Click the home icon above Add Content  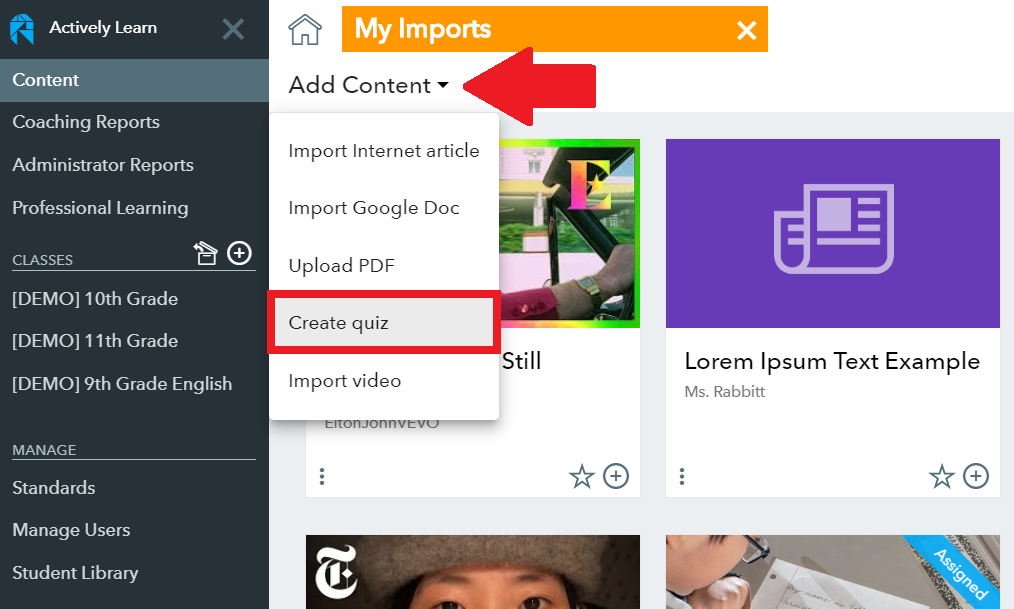point(305,29)
